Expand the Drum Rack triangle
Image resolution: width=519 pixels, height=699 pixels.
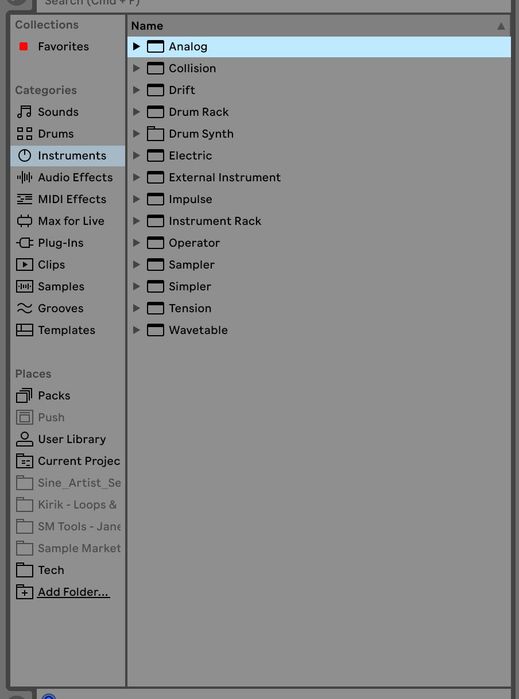136,112
